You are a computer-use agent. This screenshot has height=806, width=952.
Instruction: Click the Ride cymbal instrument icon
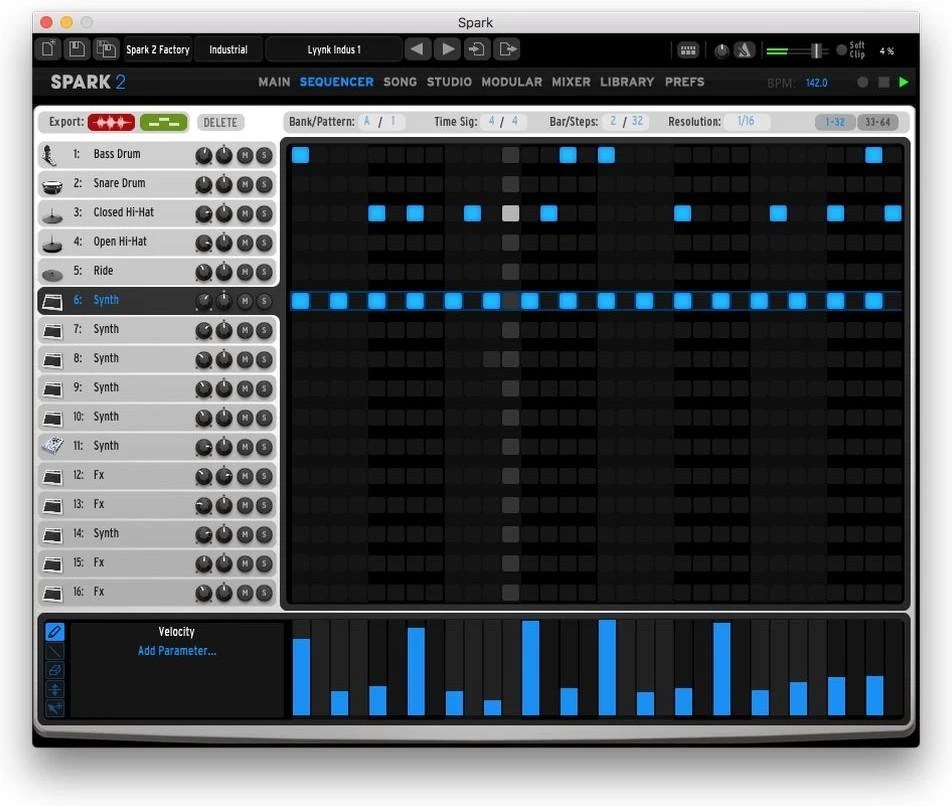[x=52, y=274]
